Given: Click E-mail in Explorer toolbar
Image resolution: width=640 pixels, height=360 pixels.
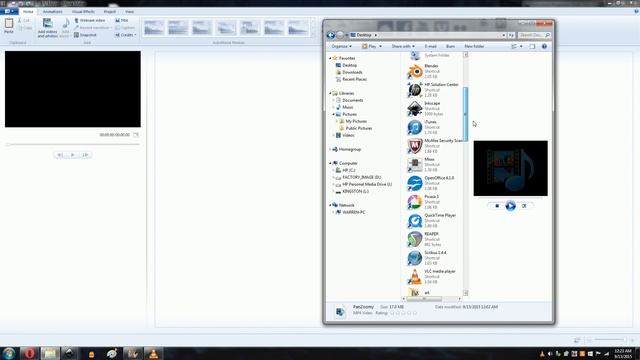Looking at the screenshot, I should [x=430, y=47].
